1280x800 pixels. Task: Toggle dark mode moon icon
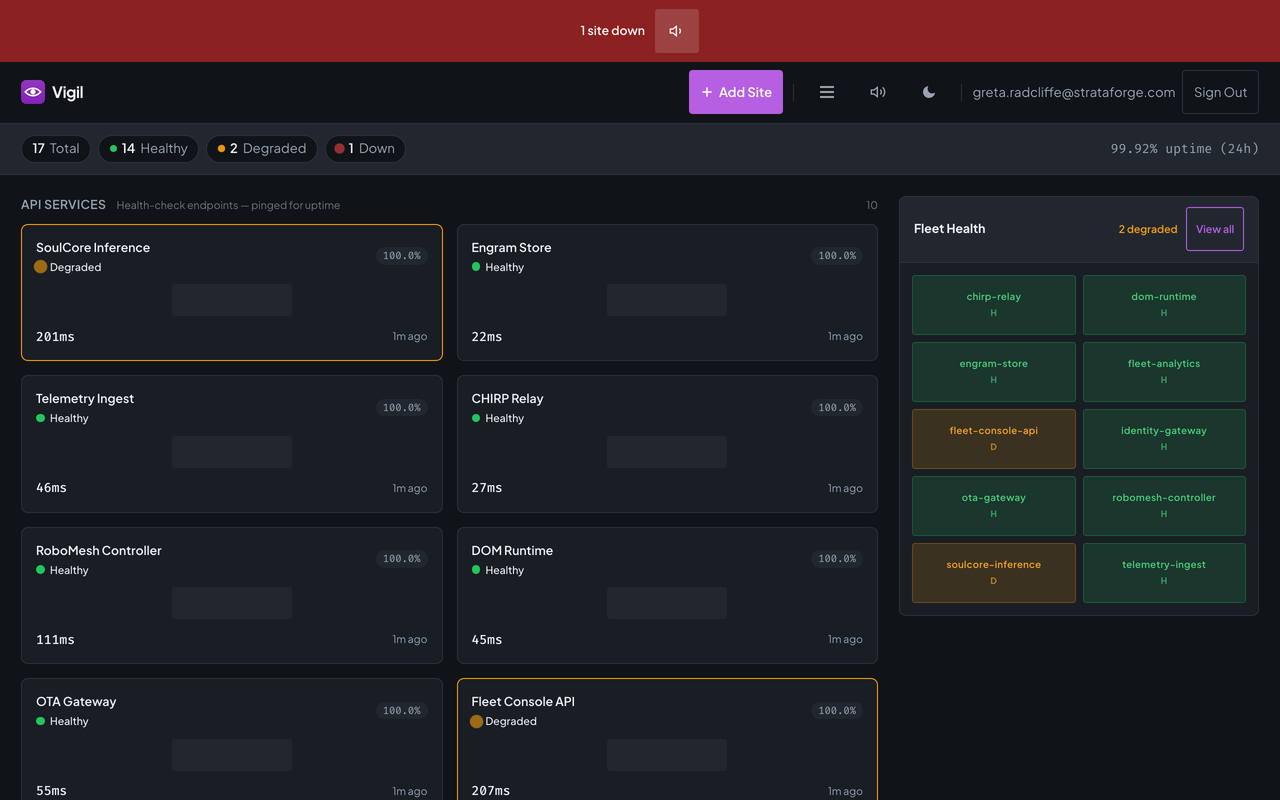coord(929,92)
